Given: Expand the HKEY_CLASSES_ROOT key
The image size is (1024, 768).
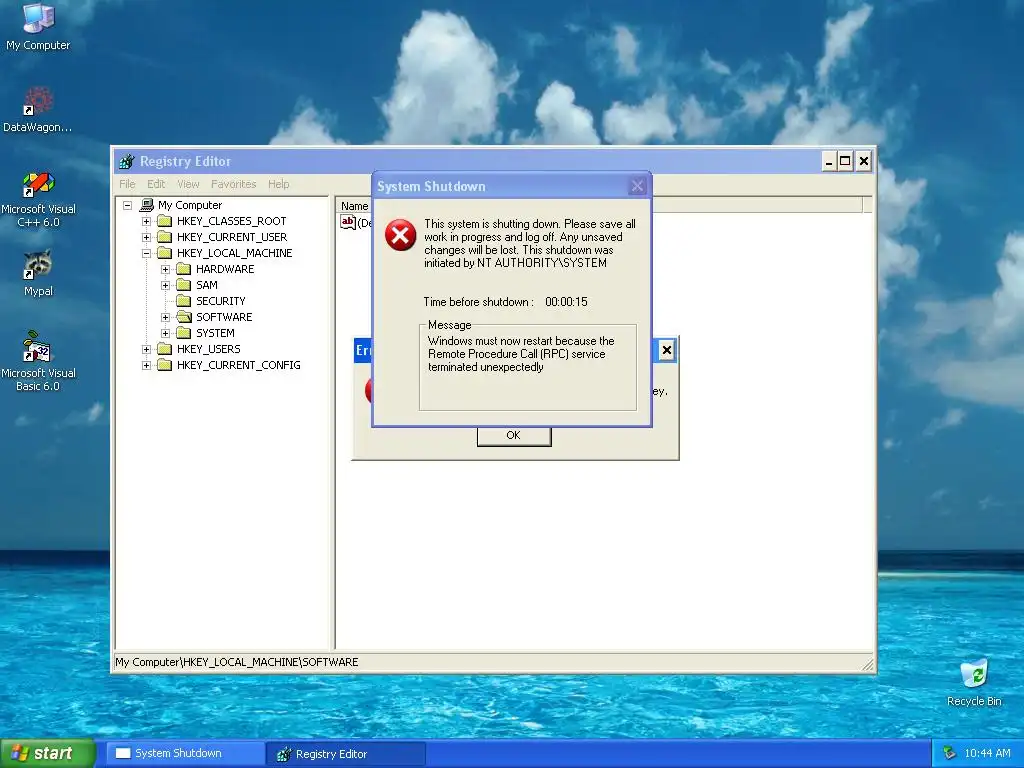Looking at the screenshot, I should pos(146,221).
